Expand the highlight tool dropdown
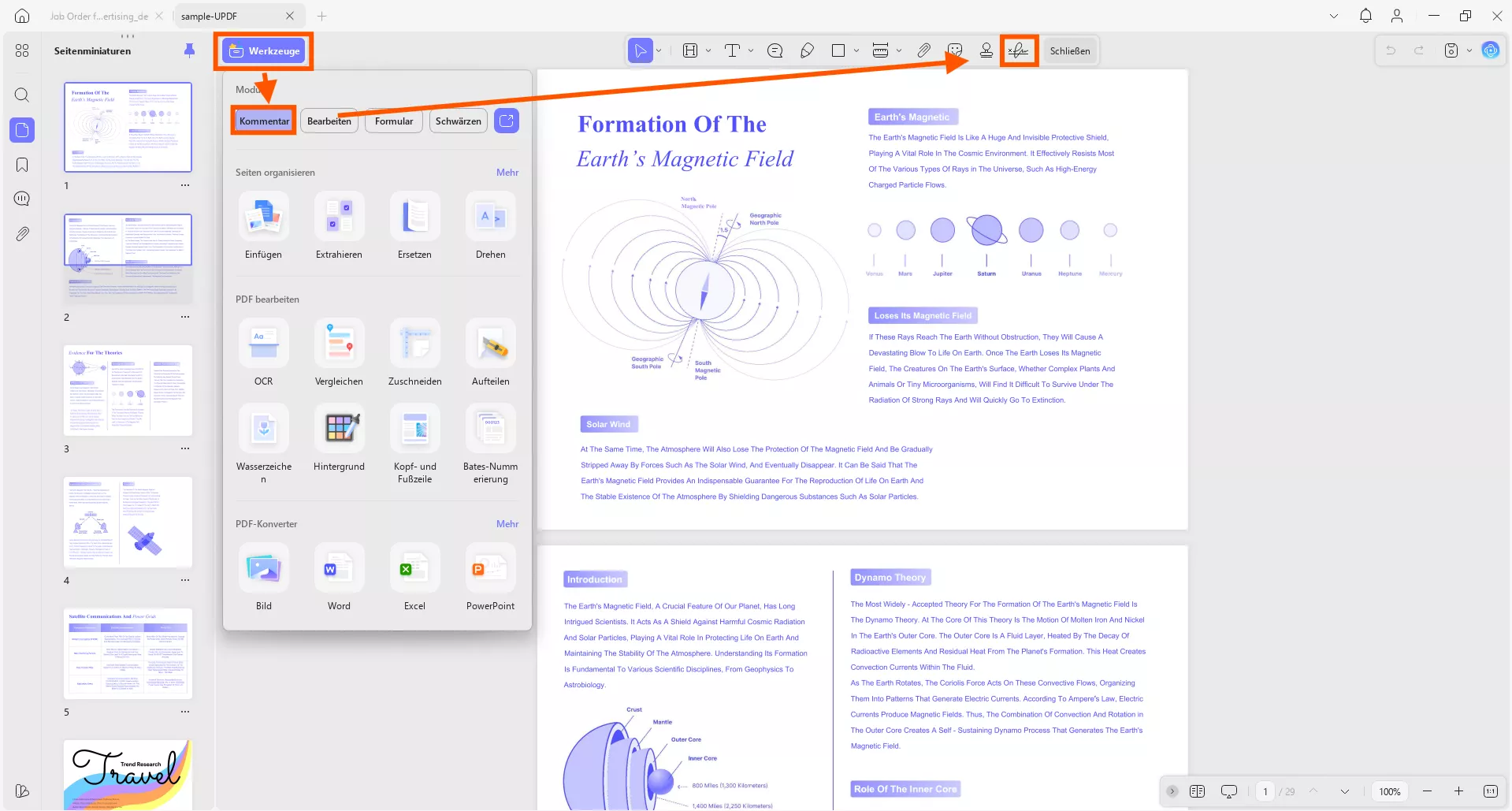Viewport: 1512px width, 811px height. [708, 51]
